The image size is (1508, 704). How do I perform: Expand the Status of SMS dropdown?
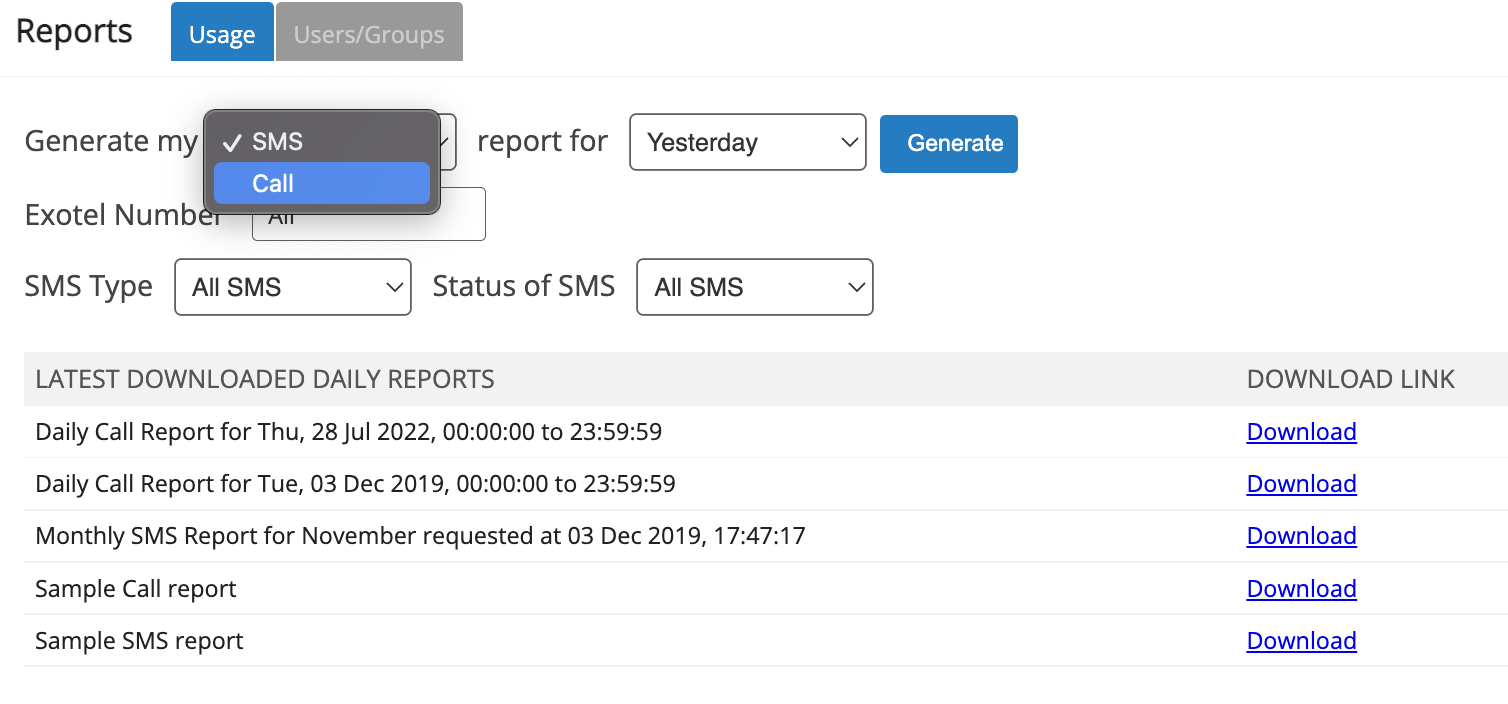tap(755, 287)
